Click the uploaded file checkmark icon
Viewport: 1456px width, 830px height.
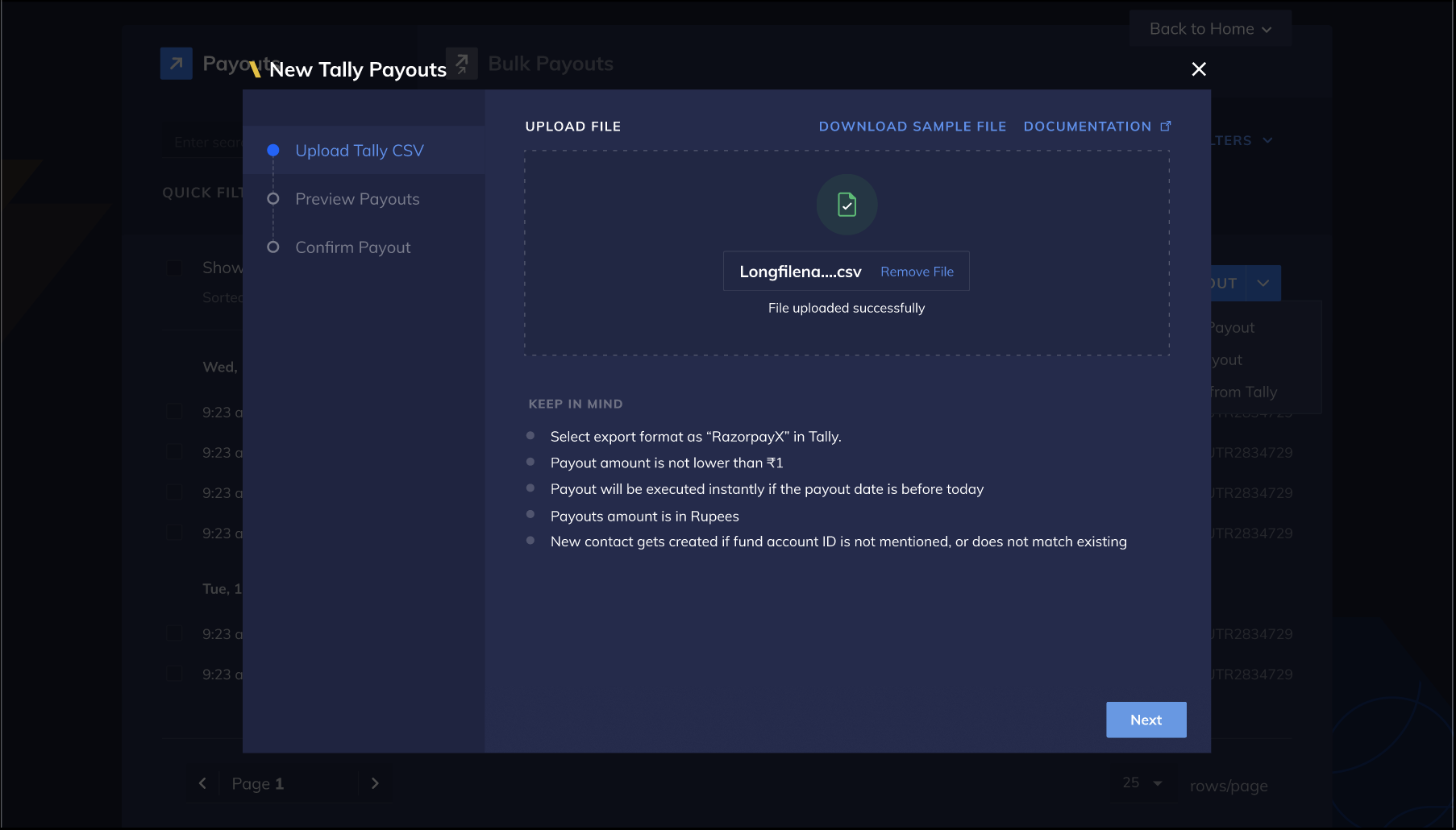[x=847, y=205]
